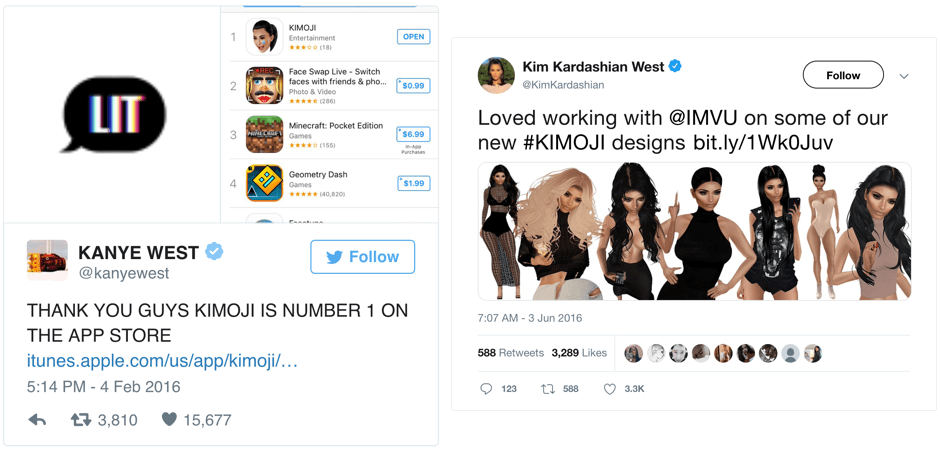Click Kim Kardashian West's verified badge
The image size is (940, 450).
tap(676, 67)
